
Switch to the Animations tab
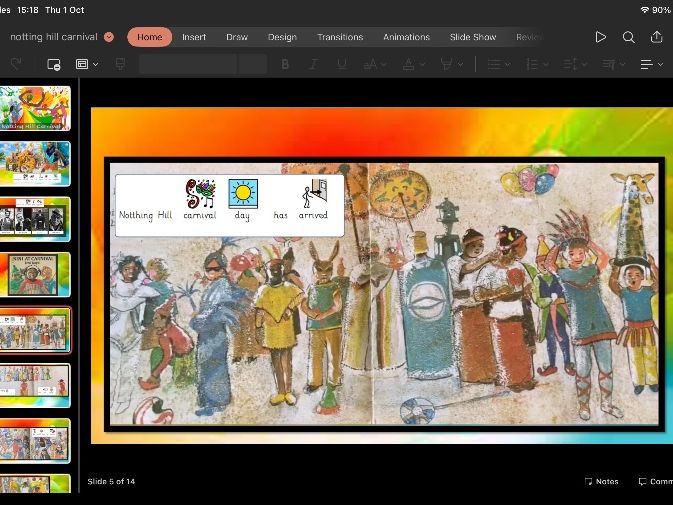pos(406,37)
